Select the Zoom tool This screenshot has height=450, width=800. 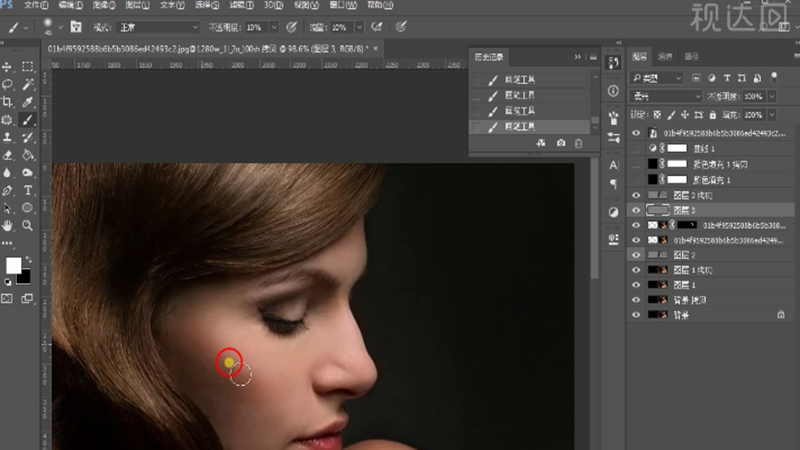(x=28, y=226)
